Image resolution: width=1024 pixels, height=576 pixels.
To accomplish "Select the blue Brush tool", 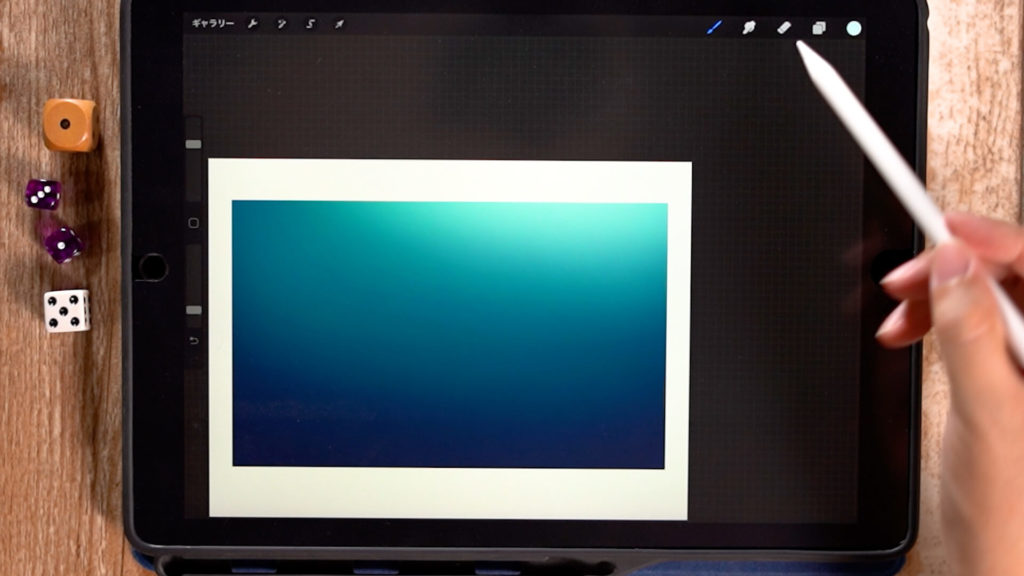I will (714, 27).
